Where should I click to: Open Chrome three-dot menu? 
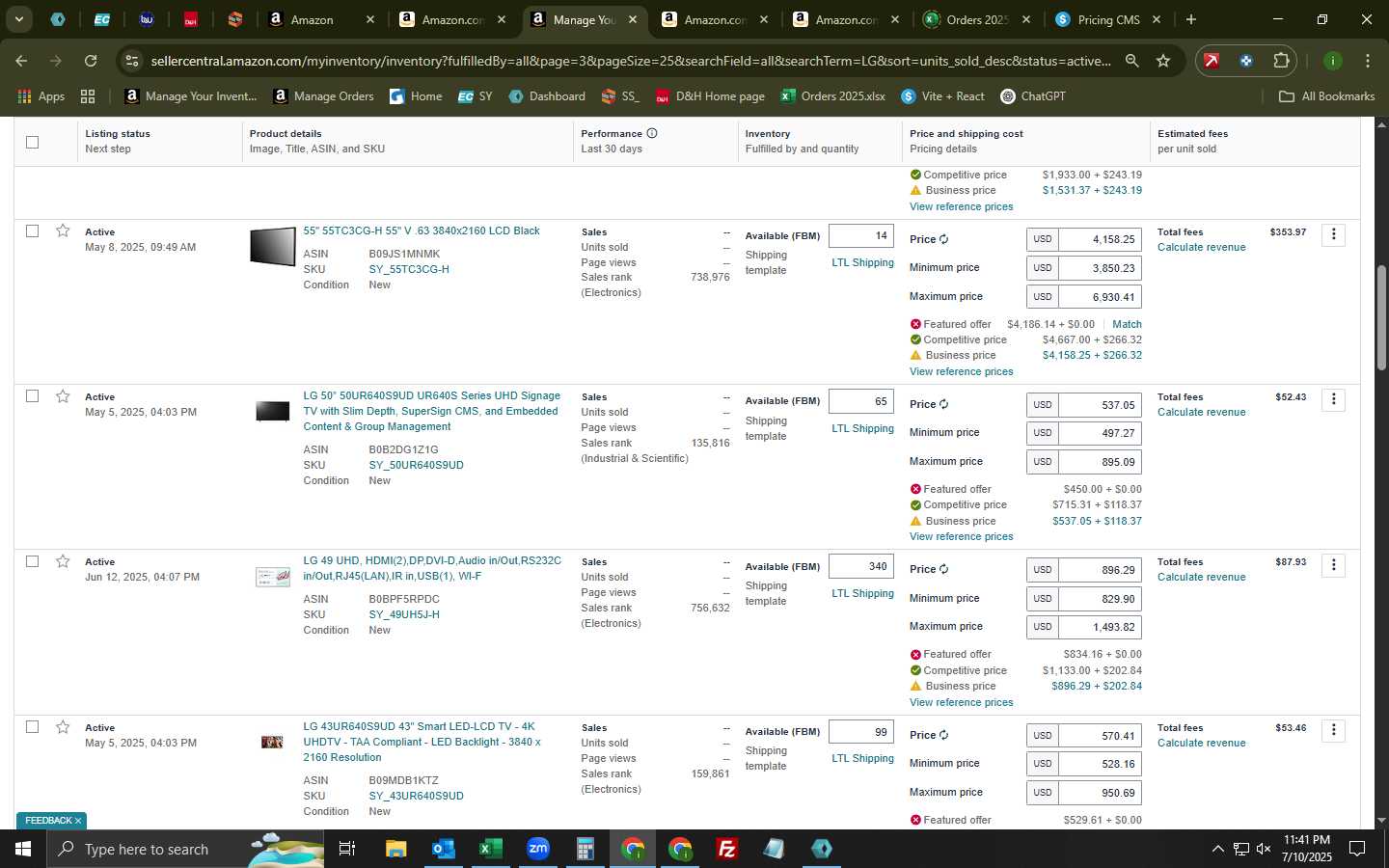1368,61
